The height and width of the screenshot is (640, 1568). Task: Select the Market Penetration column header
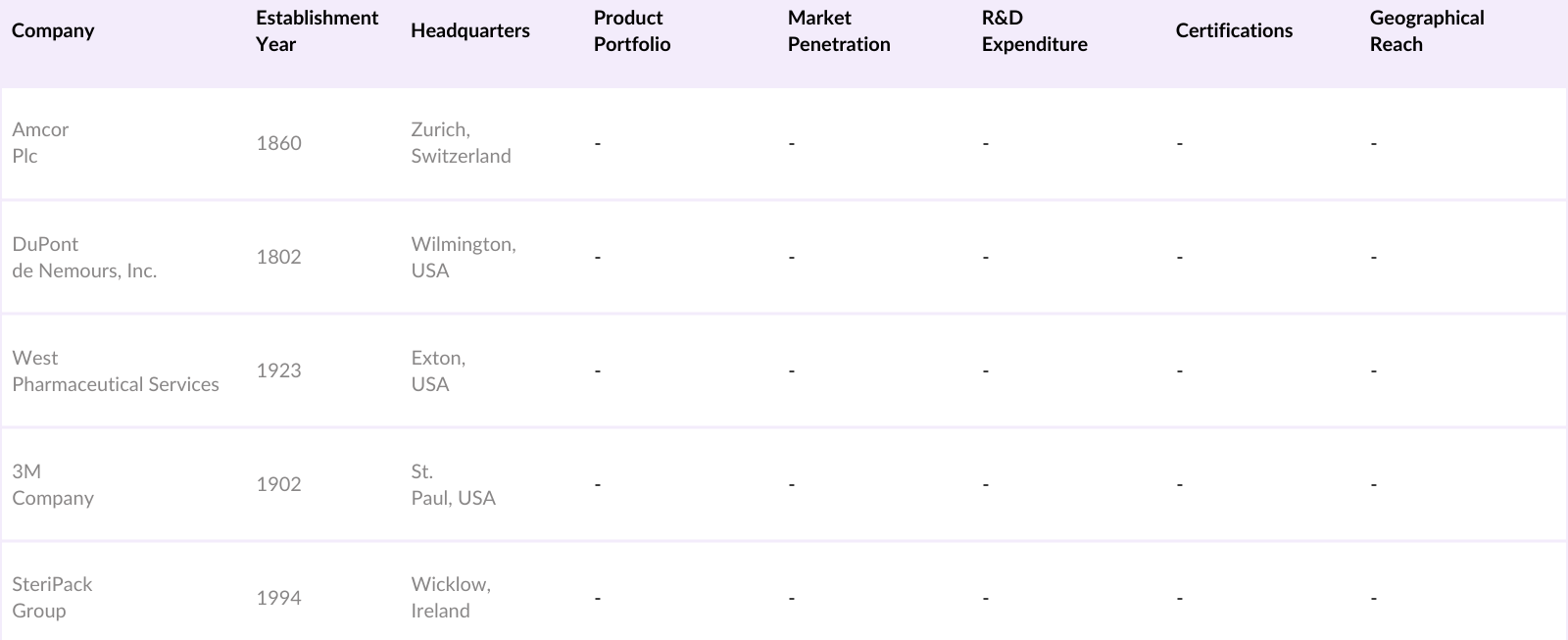tap(839, 30)
